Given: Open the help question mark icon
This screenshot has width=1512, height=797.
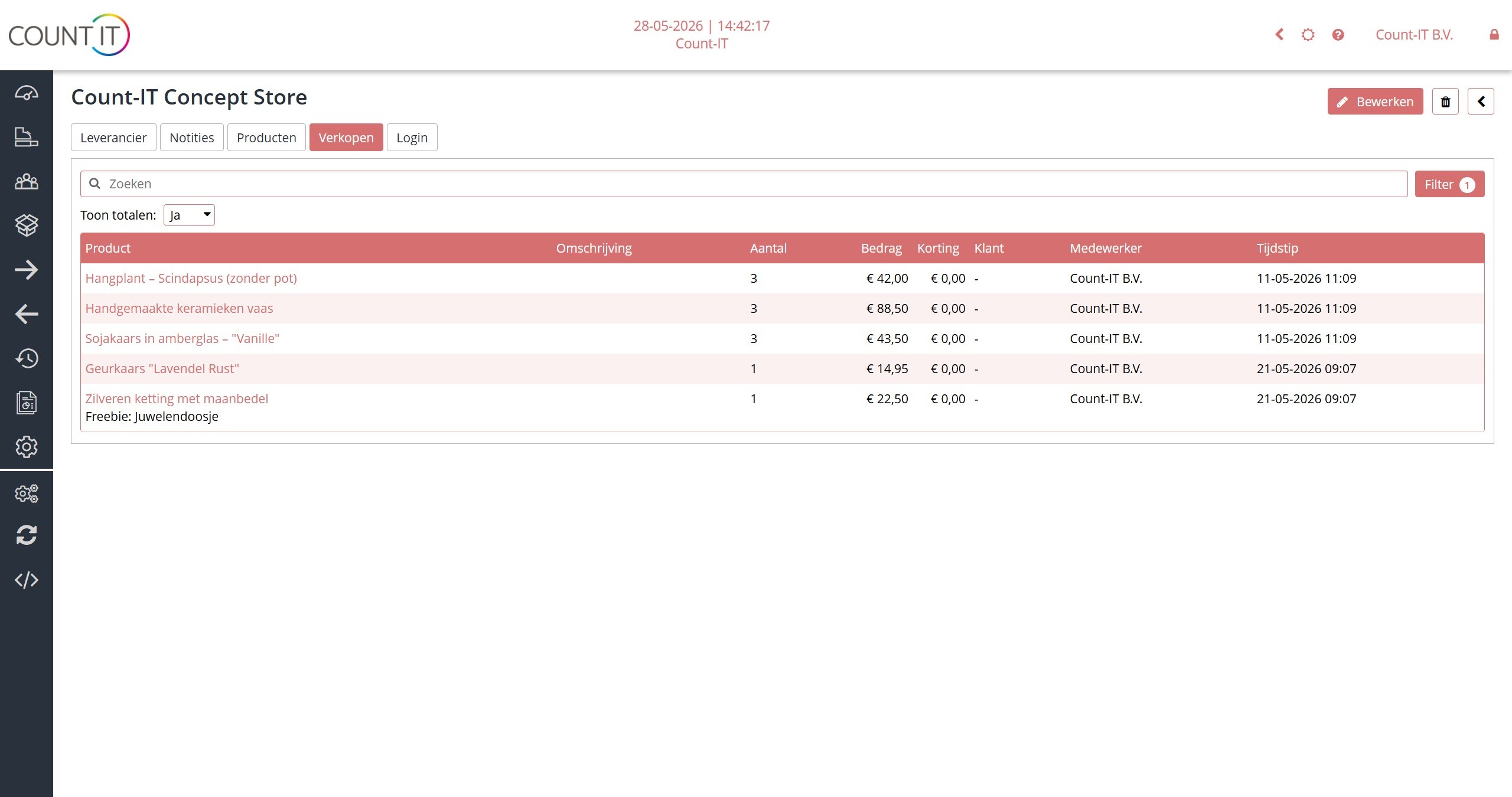Looking at the screenshot, I should tap(1338, 35).
